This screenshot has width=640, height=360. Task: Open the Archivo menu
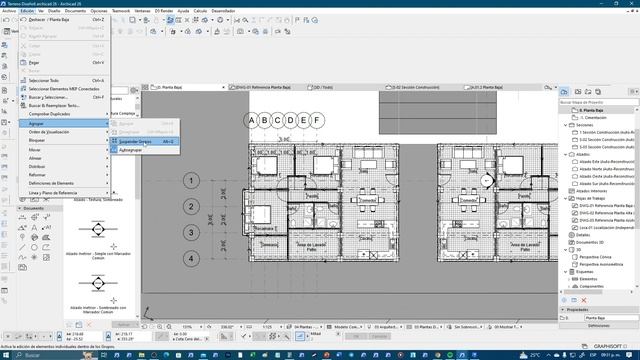(9, 11)
